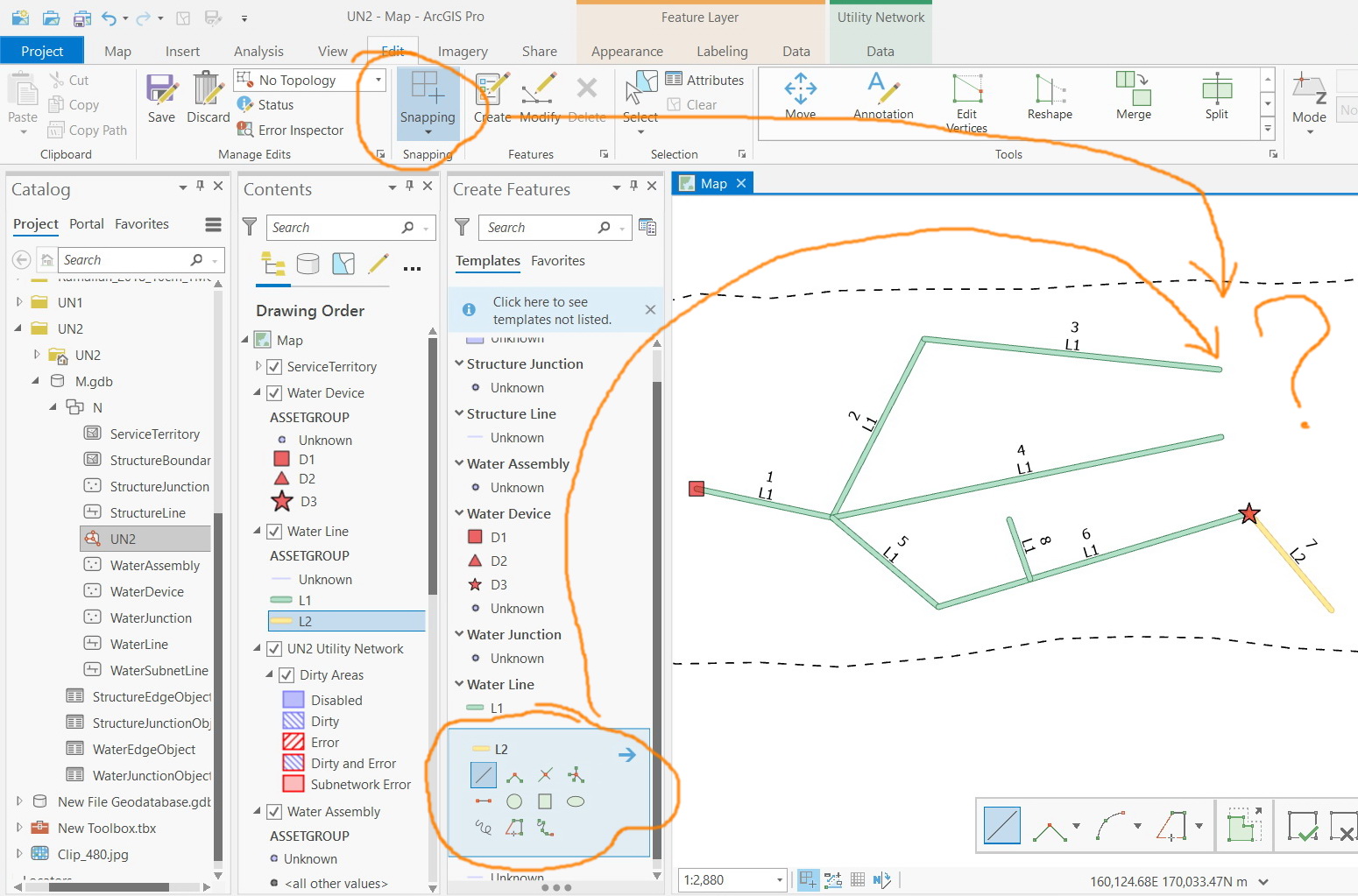Uncheck the Water Device layer checkbox

pyautogui.click(x=274, y=393)
